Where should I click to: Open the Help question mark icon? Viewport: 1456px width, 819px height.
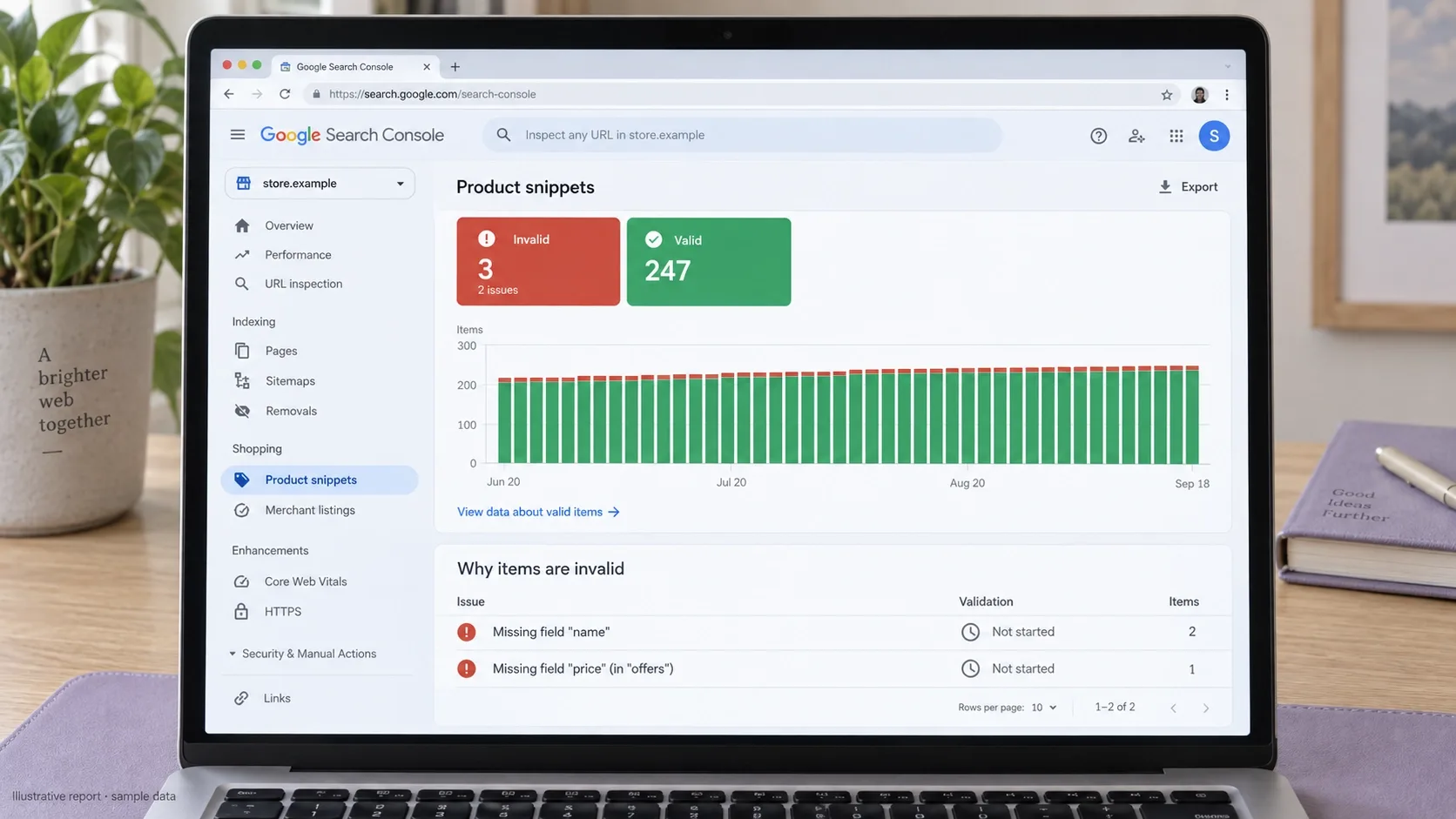tap(1098, 136)
